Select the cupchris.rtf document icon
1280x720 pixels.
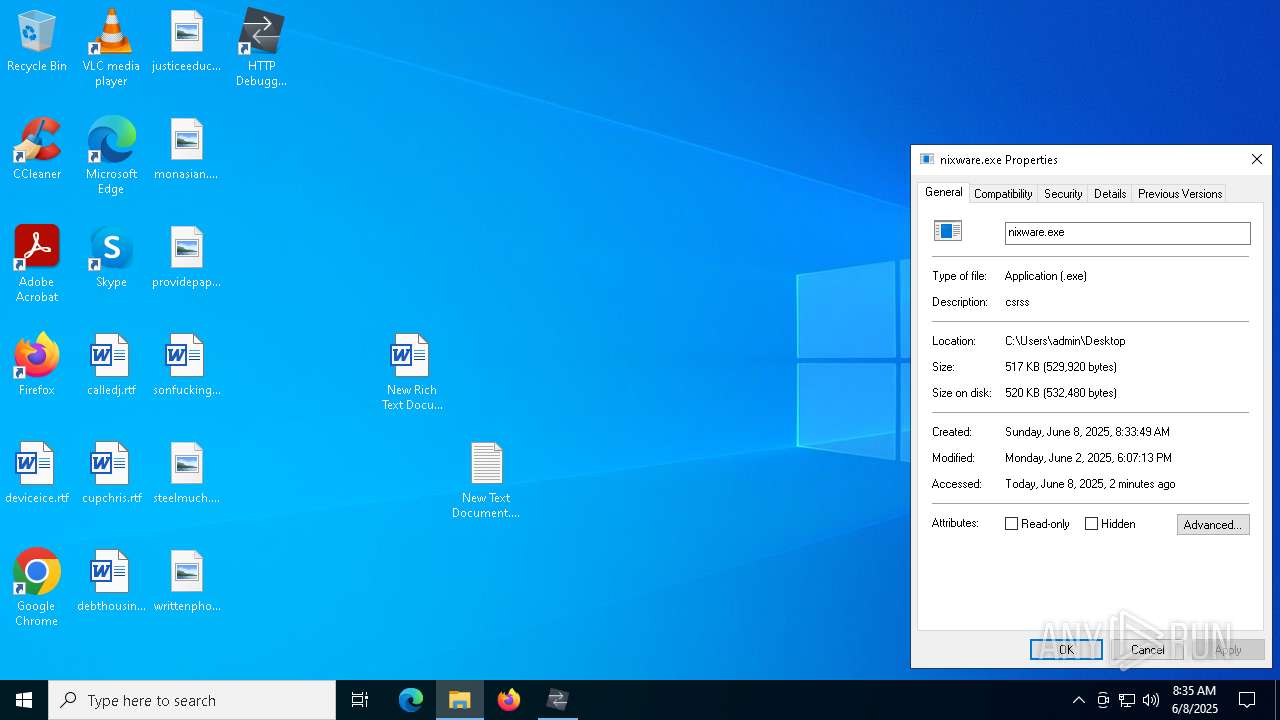(111, 473)
